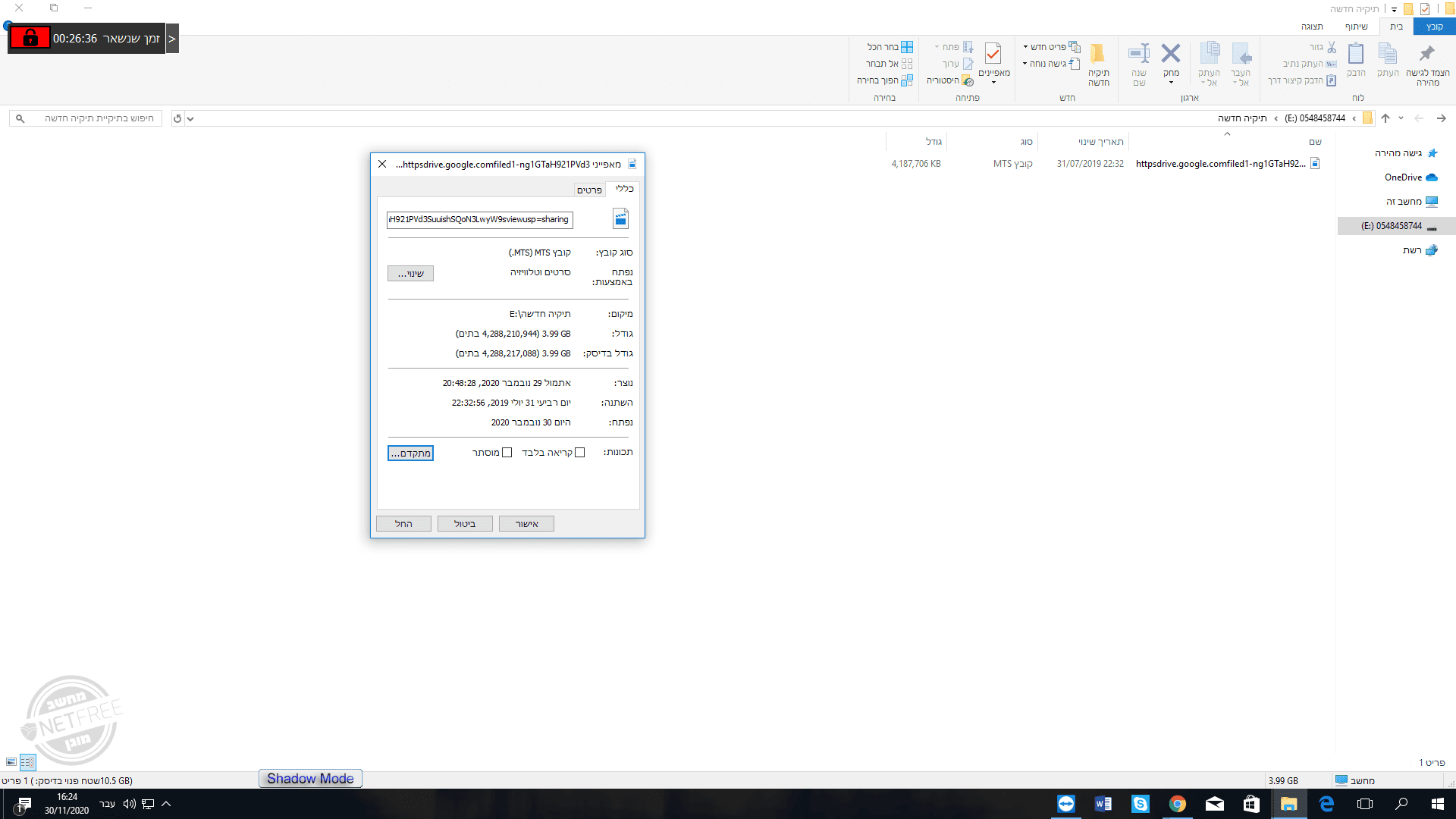Open the Share ribbon tab
Image resolution: width=1456 pixels, height=819 pixels.
1356,27
